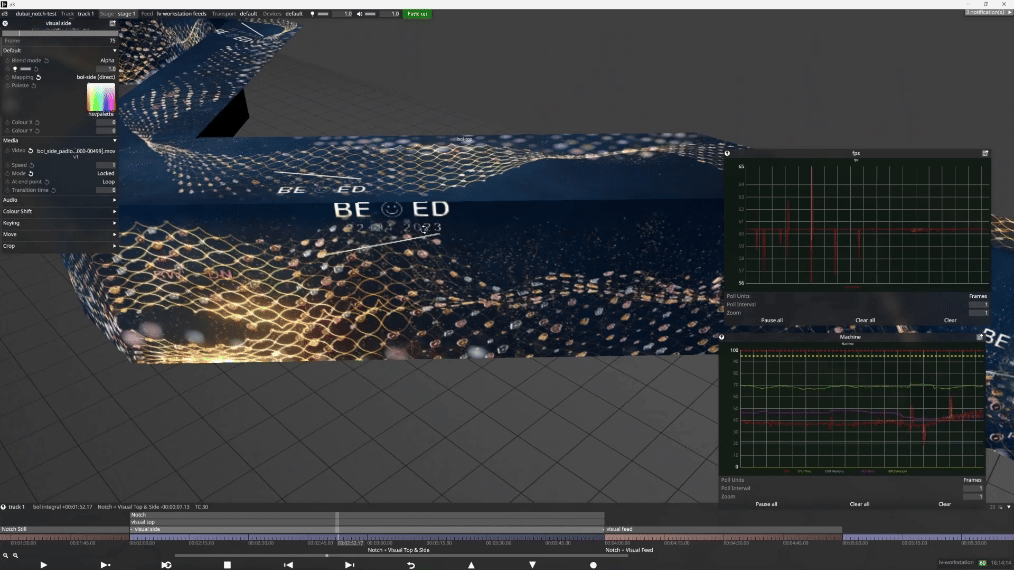Open the notifications indicator
This screenshot has height=570, width=1014.
(x=987, y=12)
